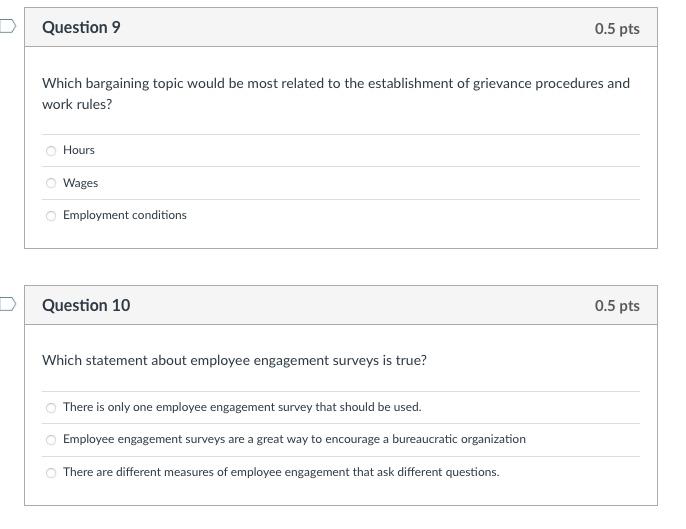The width and height of the screenshot is (686, 529).
Task: Click the Employment conditions answer label
Action: click(x=125, y=215)
